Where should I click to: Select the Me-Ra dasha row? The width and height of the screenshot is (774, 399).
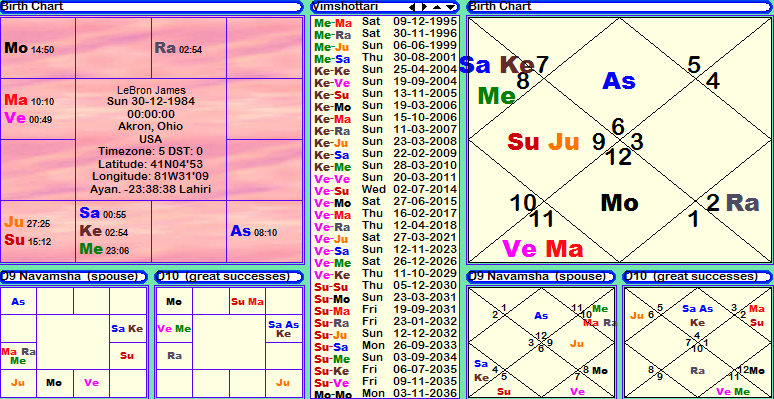[x=386, y=35]
